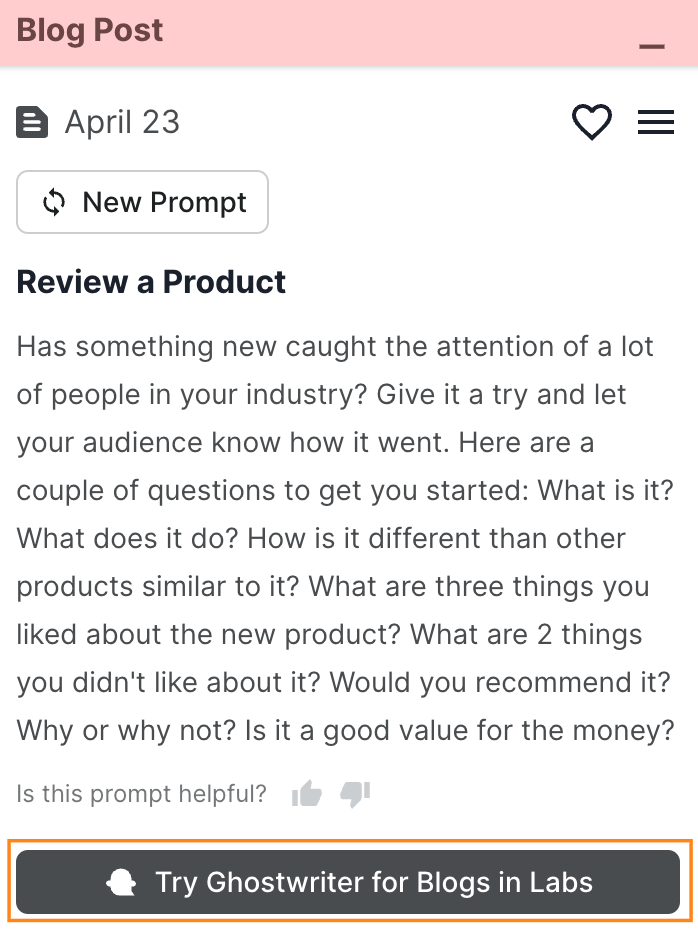Click the refresh arrows icon in New Prompt
This screenshot has height=936, width=698.
(54, 203)
